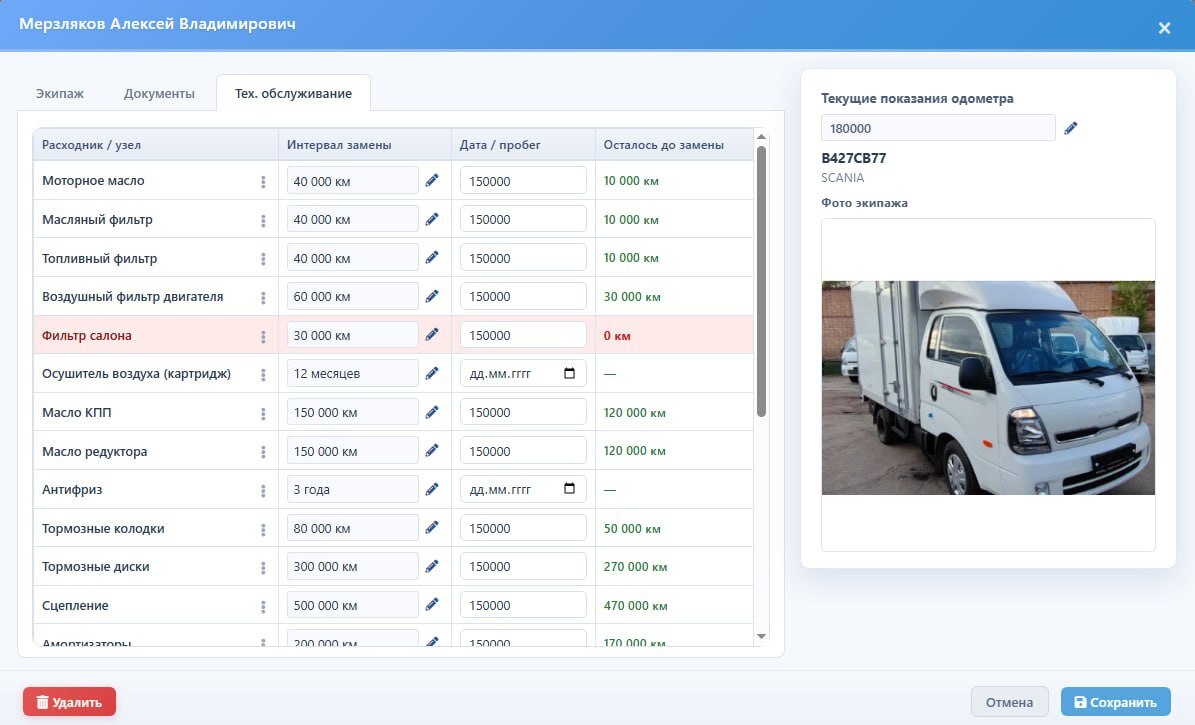Viewport: 1195px width, 725px height.
Task: Click the scrollbar down arrow in table
Action: click(x=761, y=637)
